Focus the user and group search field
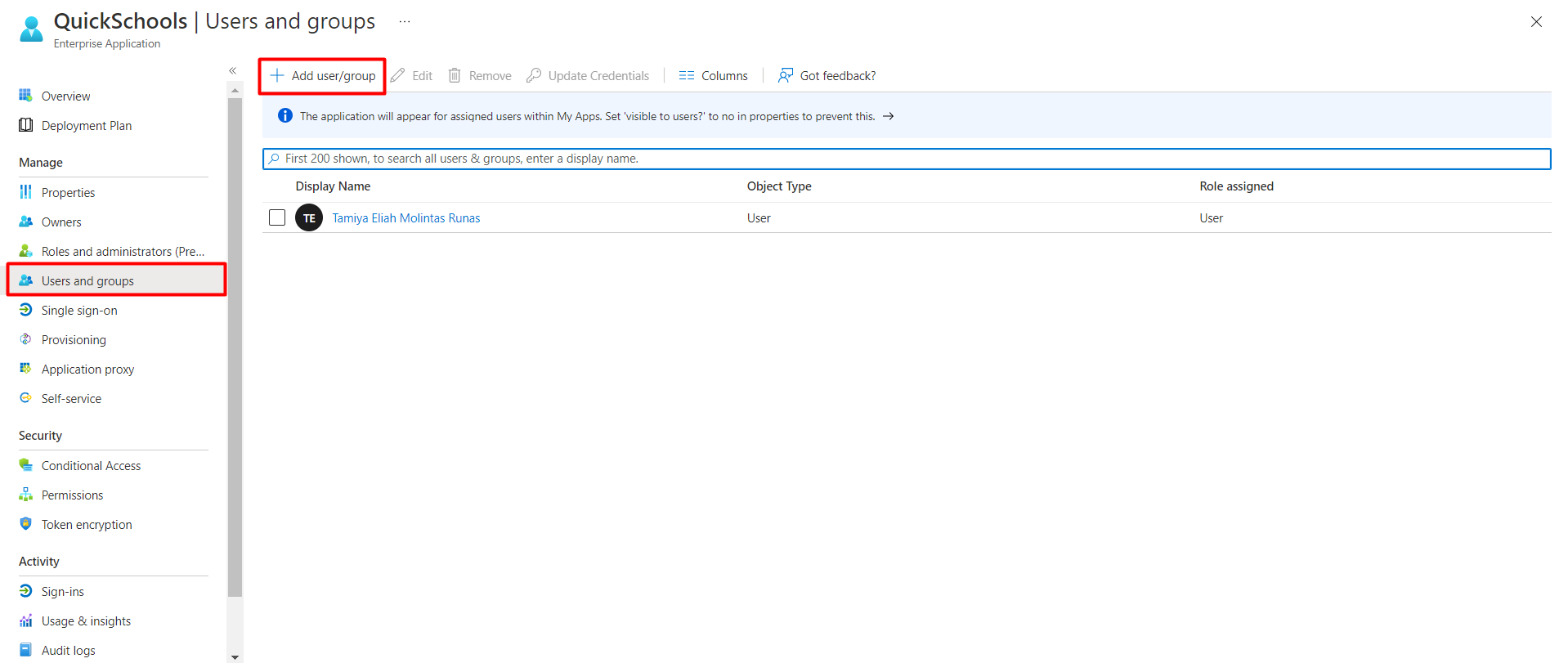Viewport: 1568px width, 663px height. tap(907, 159)
